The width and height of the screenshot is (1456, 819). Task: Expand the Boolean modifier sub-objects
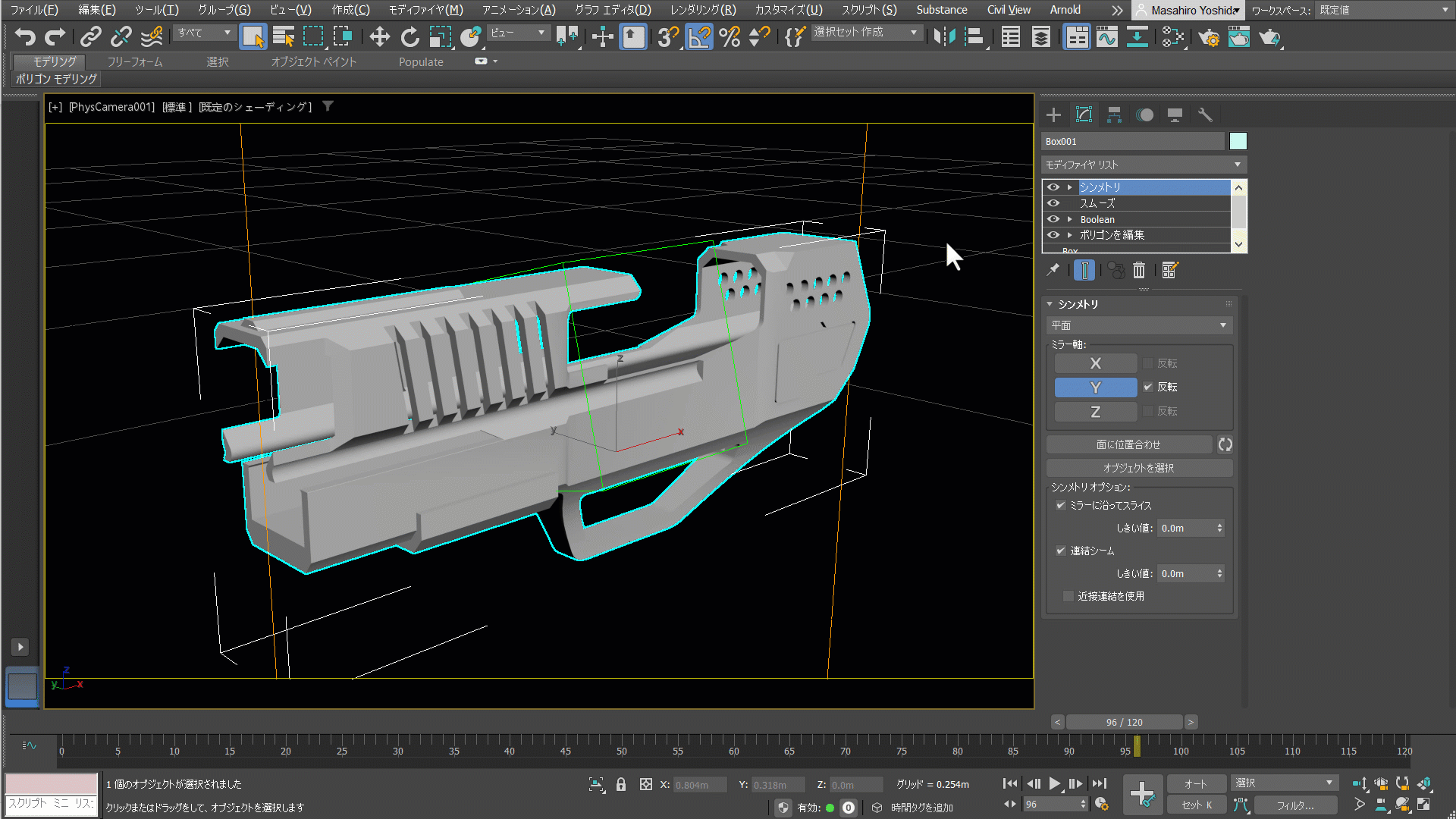(x=1070, y=219)
